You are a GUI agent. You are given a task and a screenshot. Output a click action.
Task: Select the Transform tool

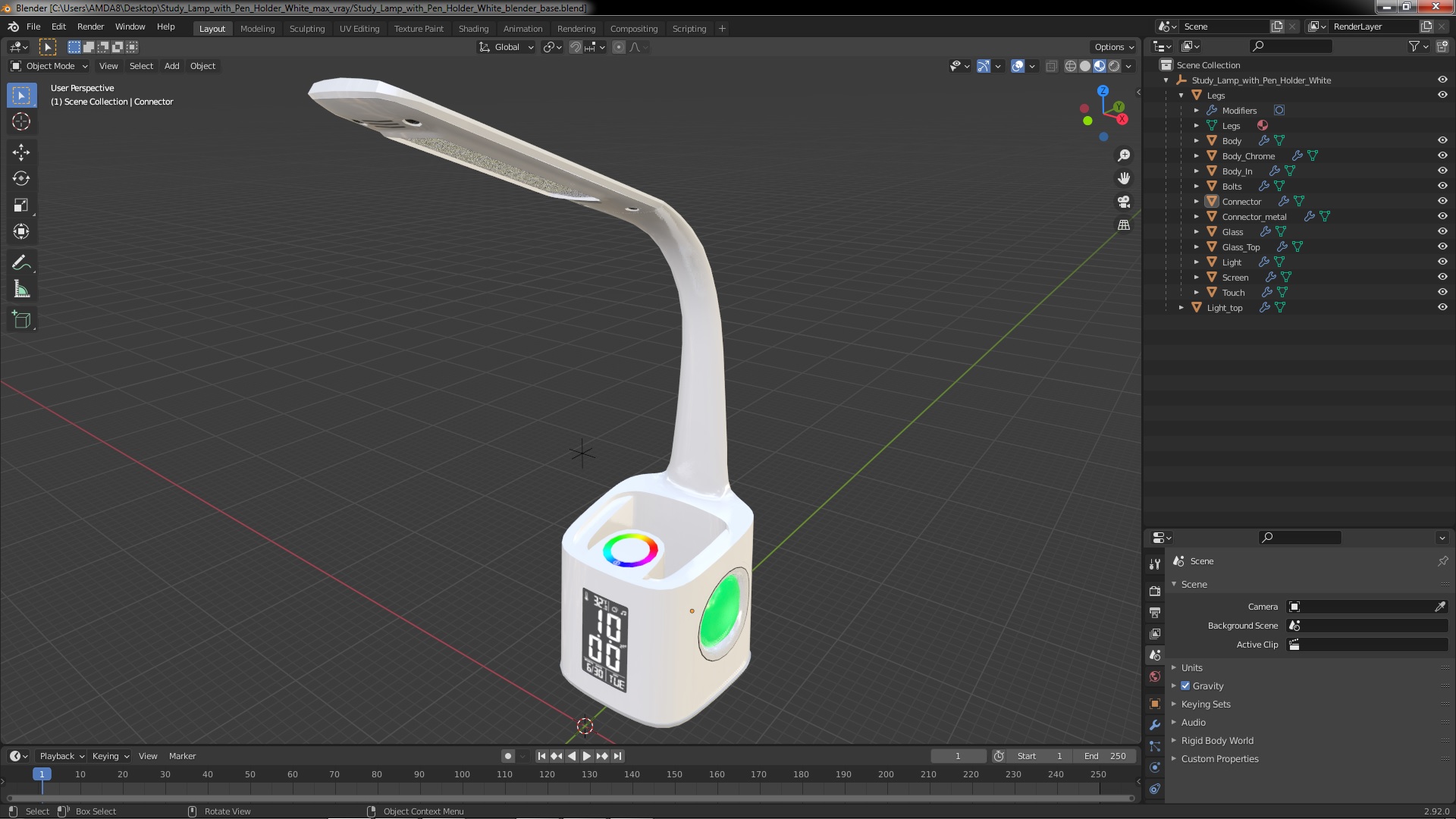pos(21,231)
